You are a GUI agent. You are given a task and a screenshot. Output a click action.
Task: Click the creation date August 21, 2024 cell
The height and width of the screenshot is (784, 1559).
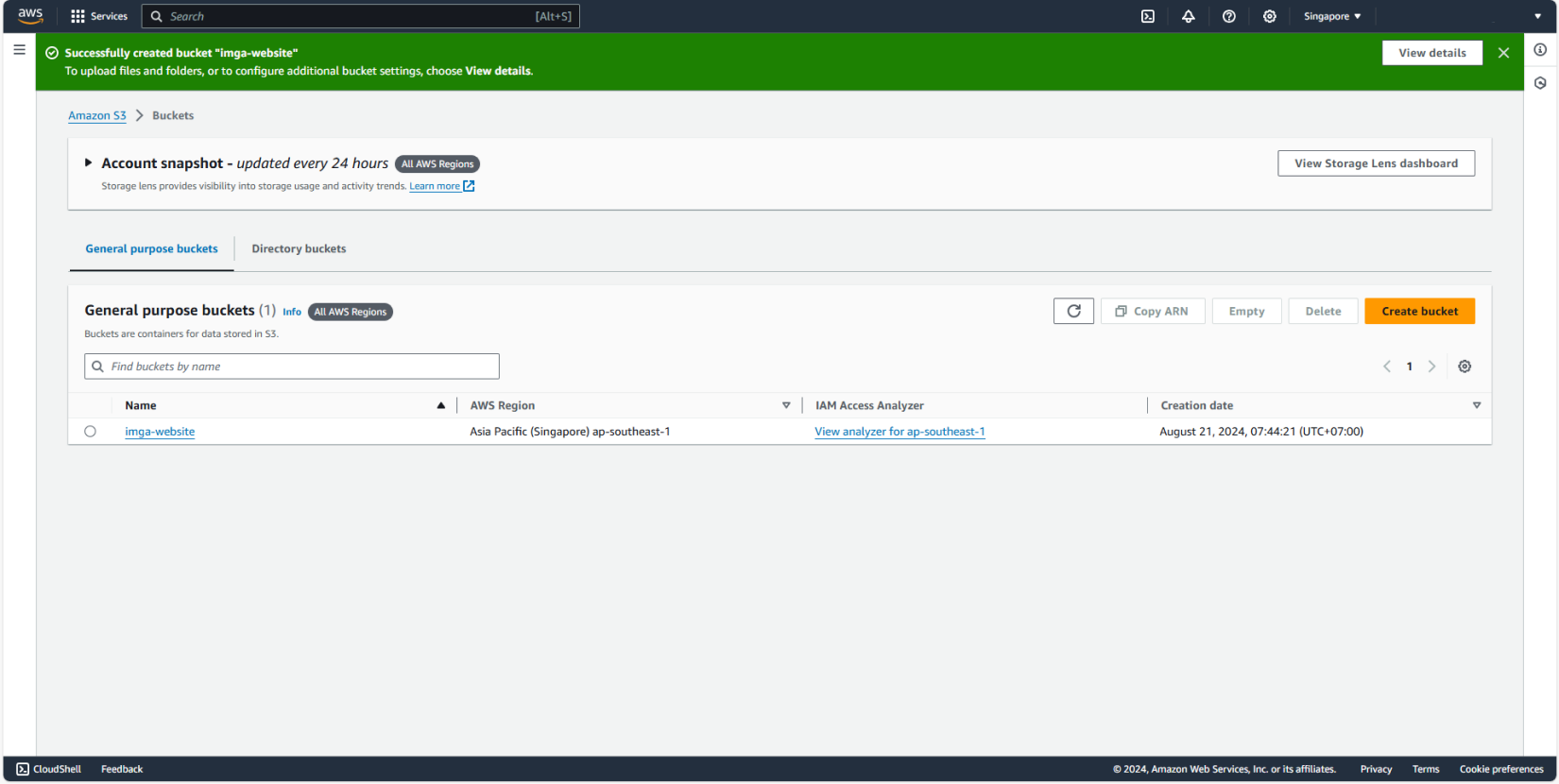pos(1261,432)
